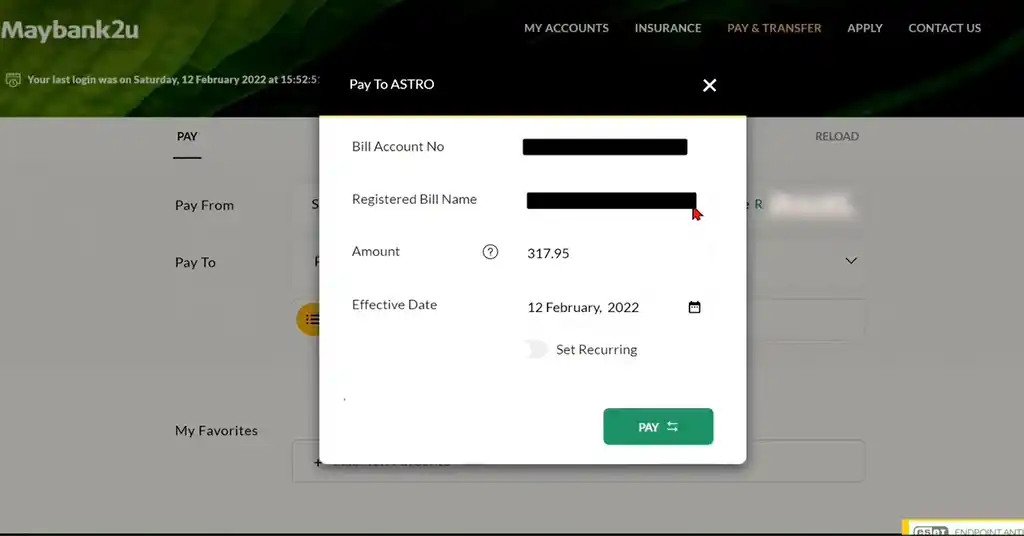Toggle the Set Recurring switch
The image size is (1024, 536).
pos(536,349)
